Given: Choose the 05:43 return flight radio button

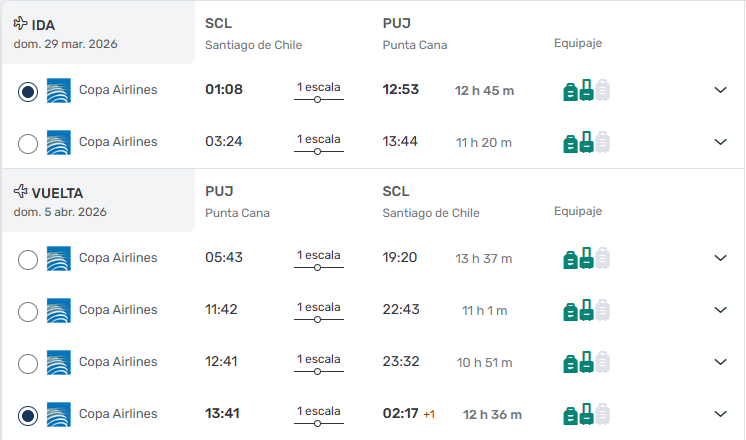Looking at the screenshot, I should [28, 259].
